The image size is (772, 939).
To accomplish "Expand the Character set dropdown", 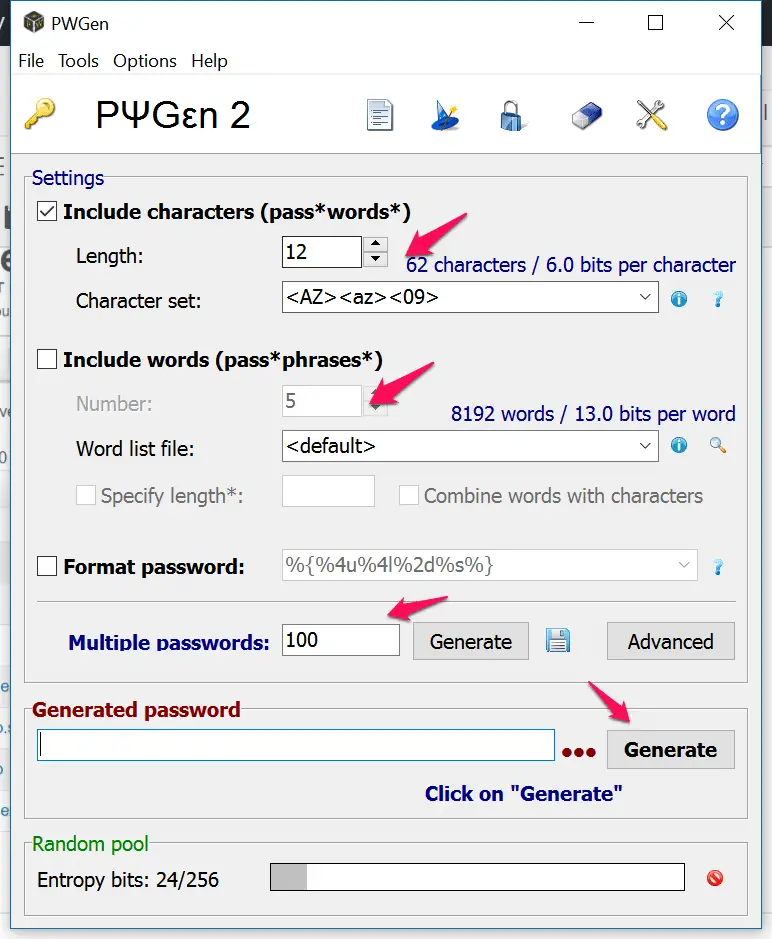I will (x=645, y=297).
